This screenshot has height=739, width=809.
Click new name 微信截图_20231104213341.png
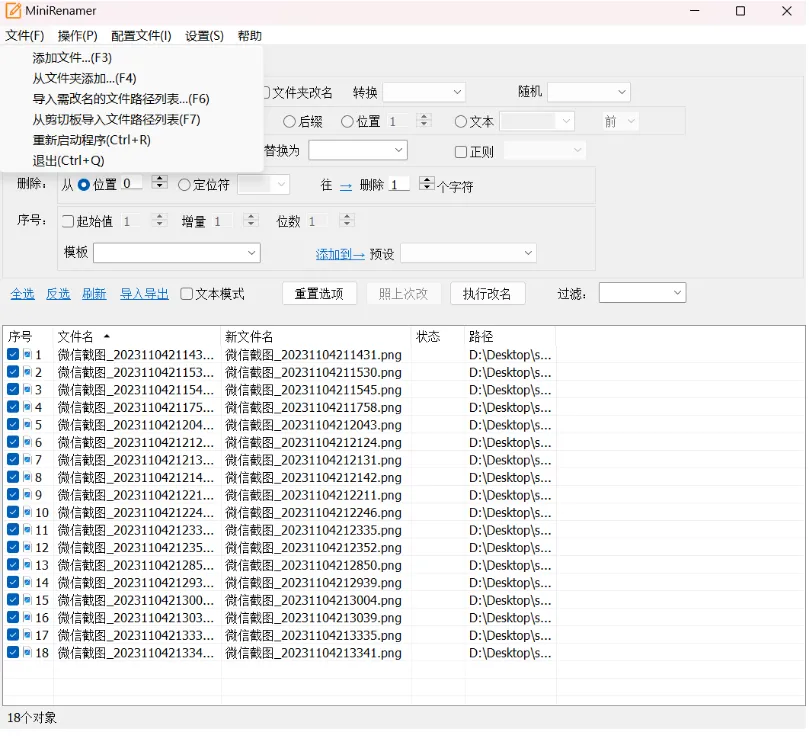click(x=314, y=653)
